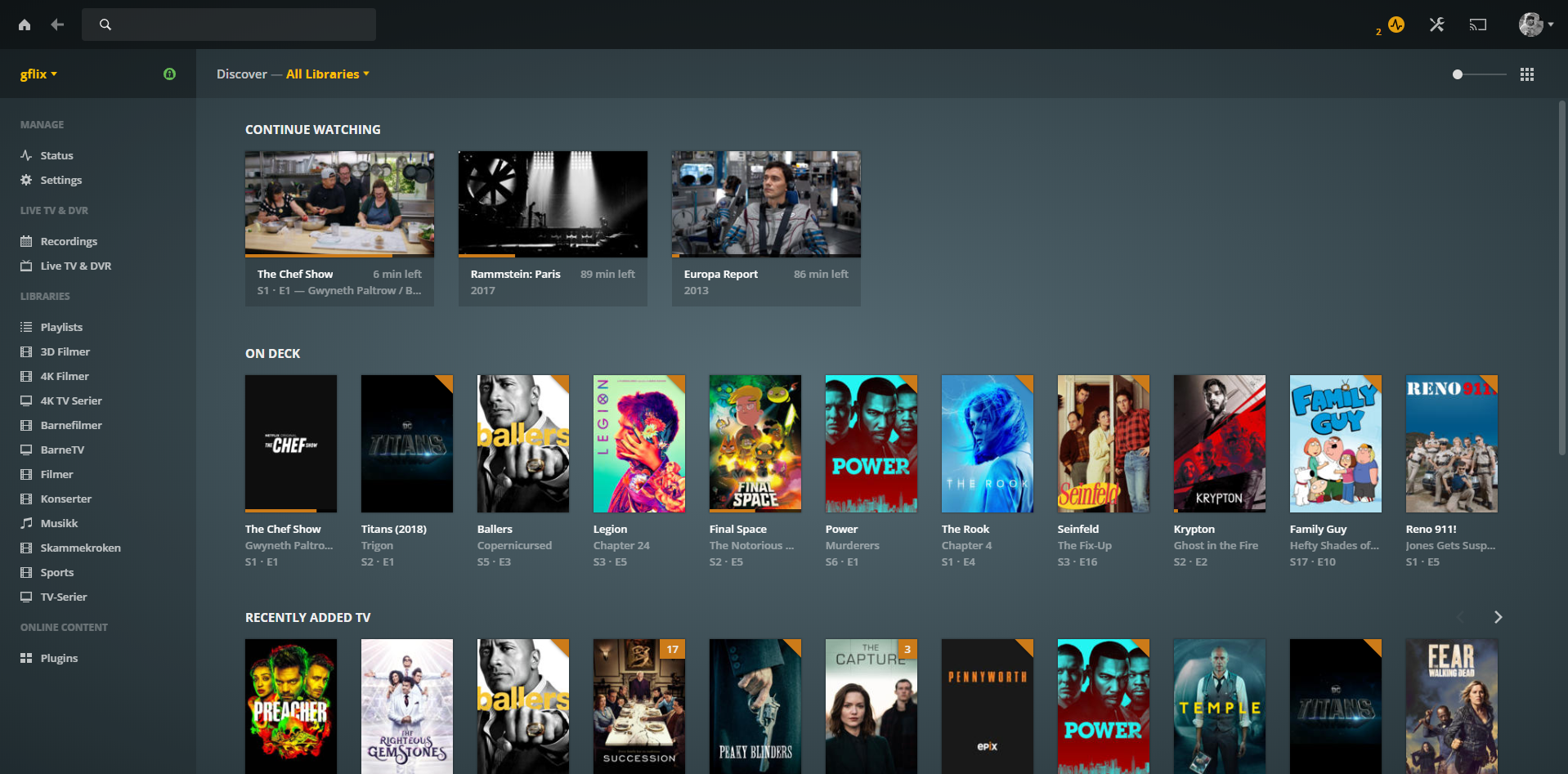1568x774 pixels.
Task: Open the activity alerts icon
Action: click(x=1396, y=25)
